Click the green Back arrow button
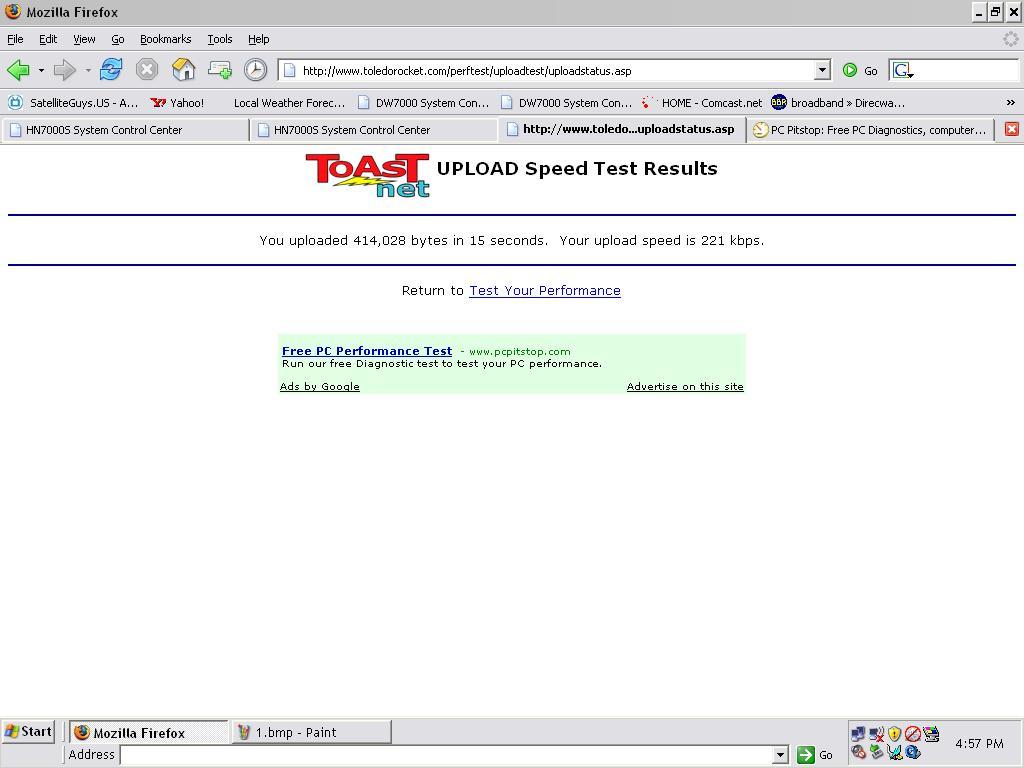Image resolution: width=1024 pixels, height=768 pixels. pyautogui.click(x=18, y=70)
